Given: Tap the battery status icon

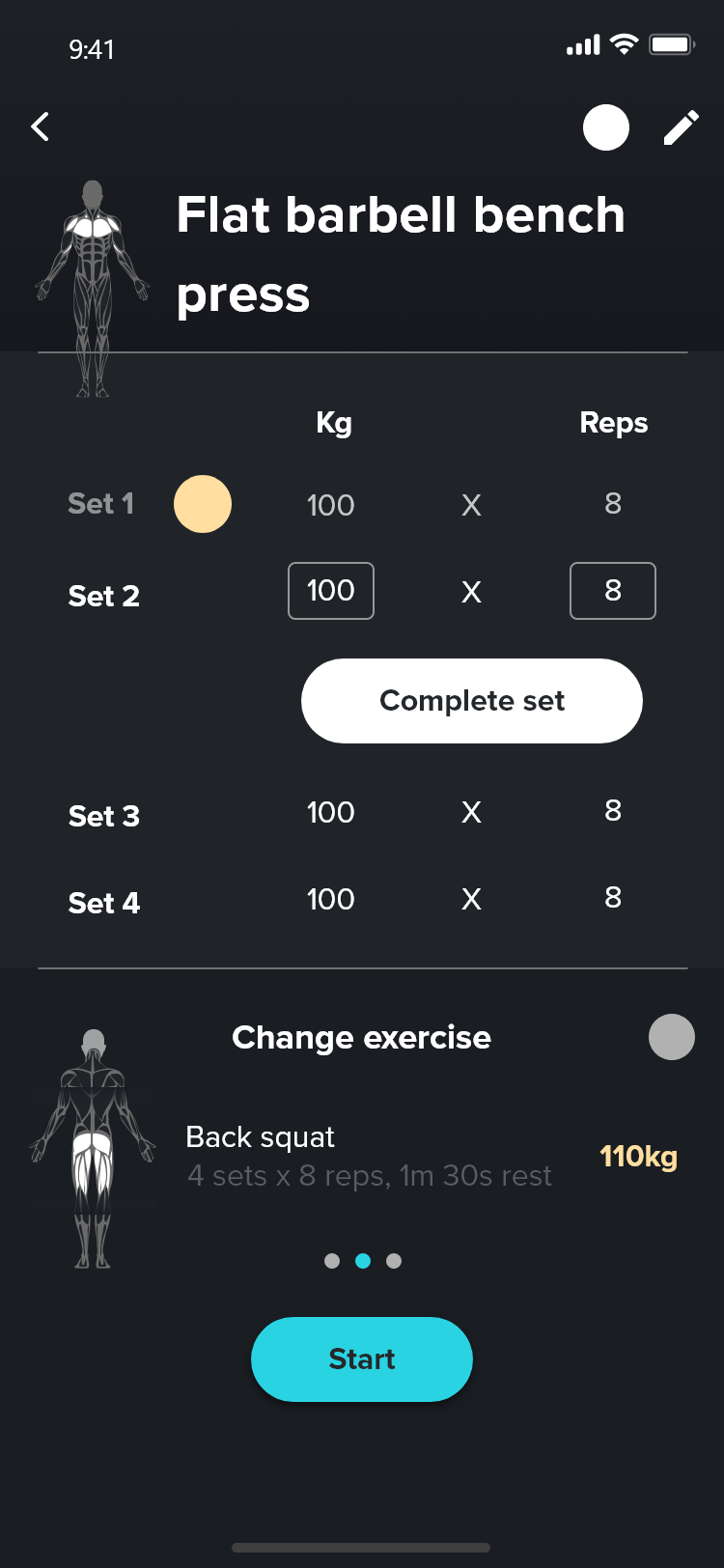Looking at the screenshot, I should pyautogui.click(x=671, y=44).
